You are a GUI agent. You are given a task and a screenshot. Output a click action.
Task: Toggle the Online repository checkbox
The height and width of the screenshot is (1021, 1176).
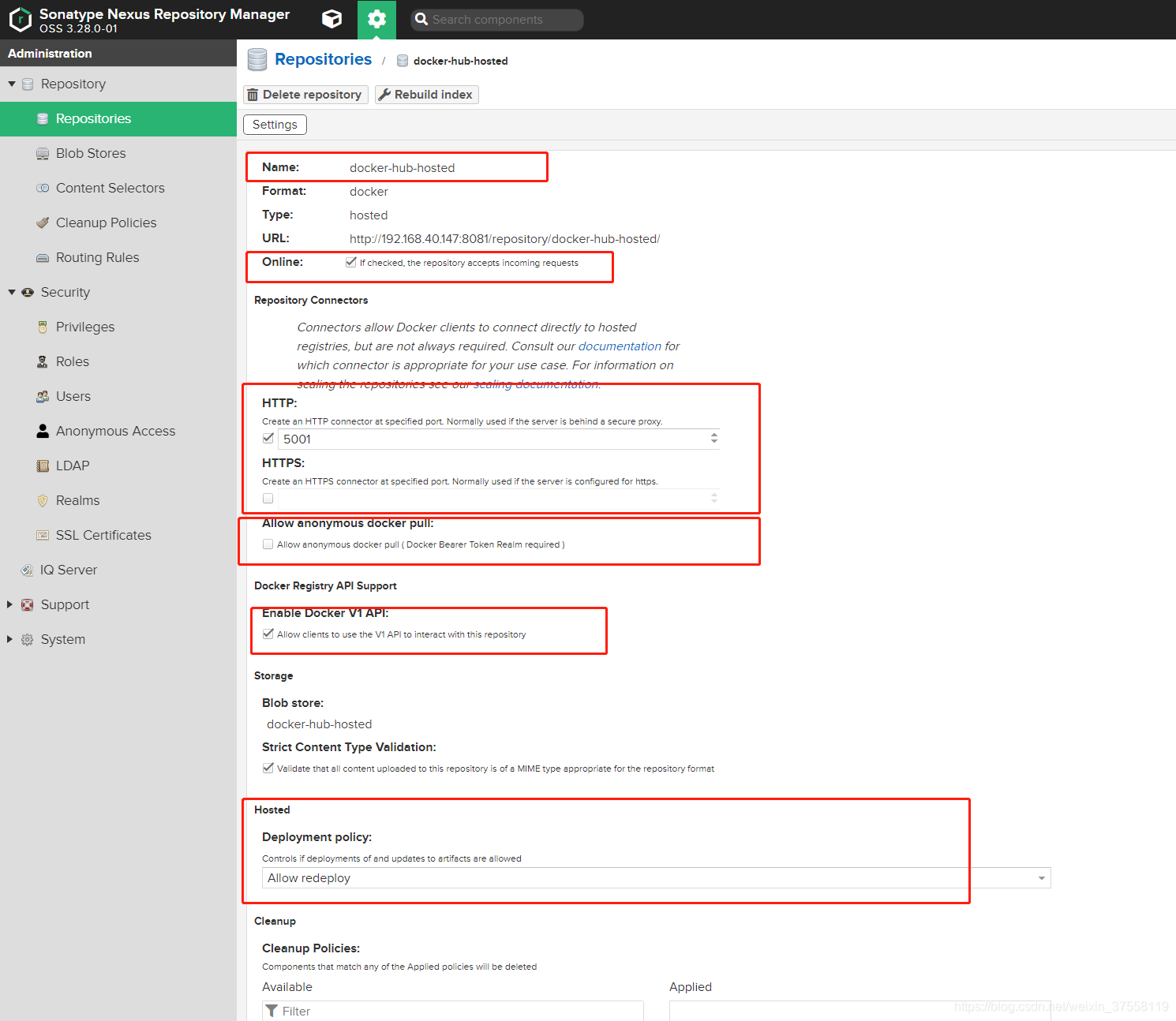tap(350, 262)
